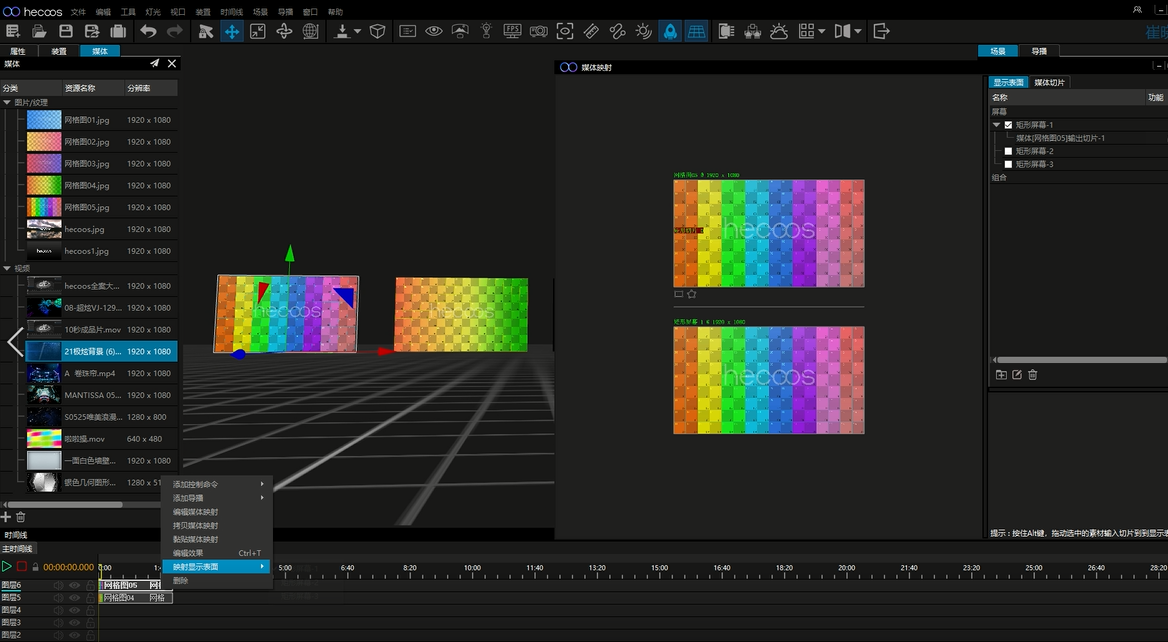1168x642 pixels.
Task: Undo the last action
Action: pyautogui.click(x=148, y=31)
